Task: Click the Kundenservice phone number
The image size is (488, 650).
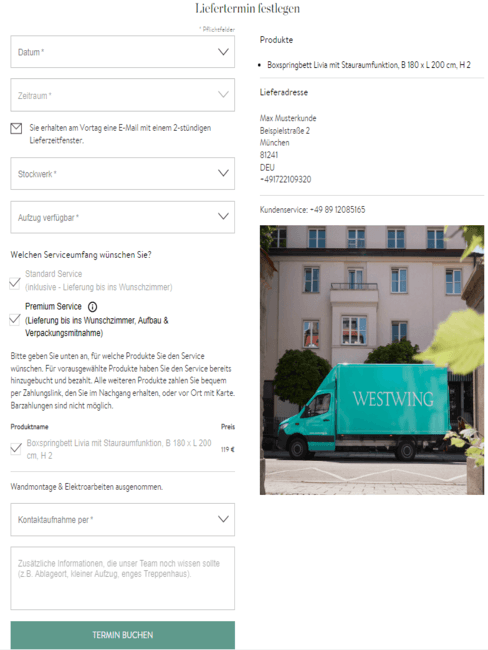Action: point(337,210)
